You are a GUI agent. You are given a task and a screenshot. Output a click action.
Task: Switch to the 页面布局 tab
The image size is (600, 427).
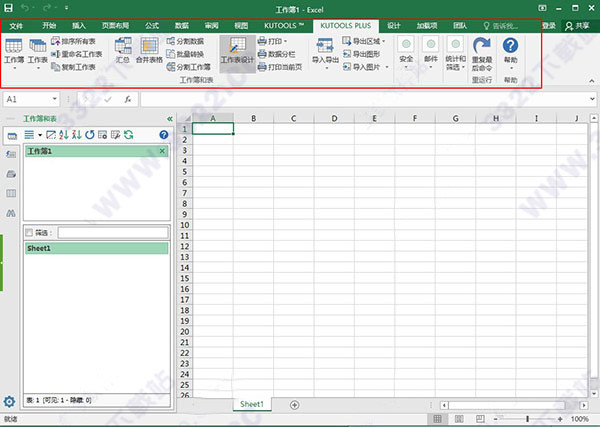pyautogui.click(x=115, y=26)
